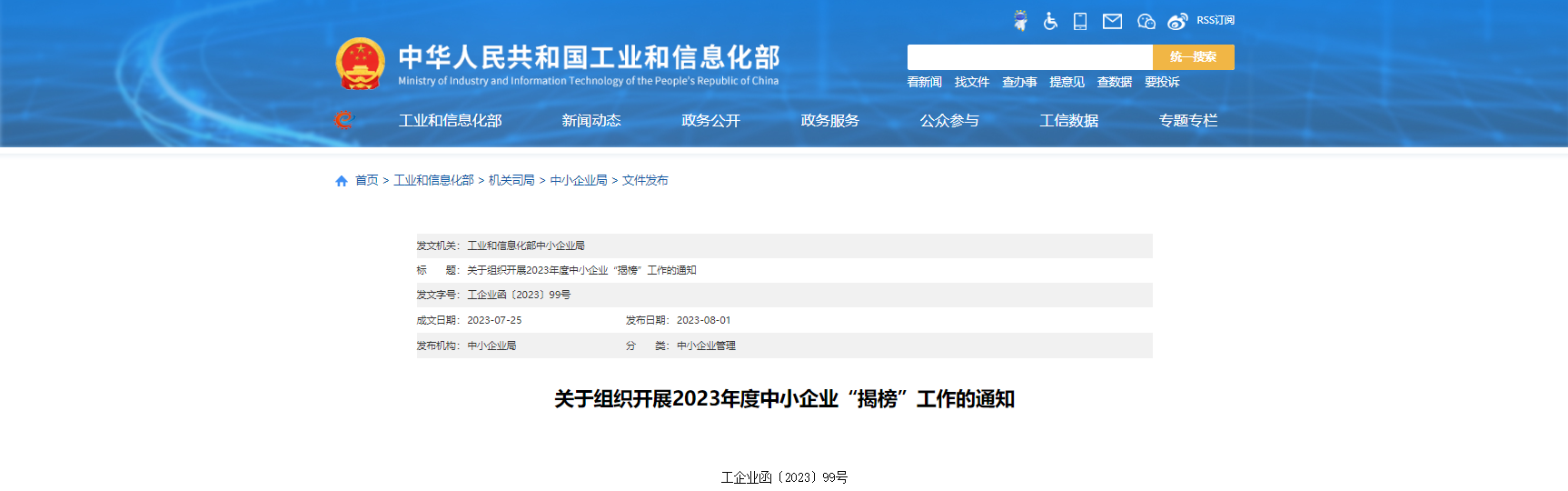
Task: Focus the site search input box
Action: point(1029,57)
